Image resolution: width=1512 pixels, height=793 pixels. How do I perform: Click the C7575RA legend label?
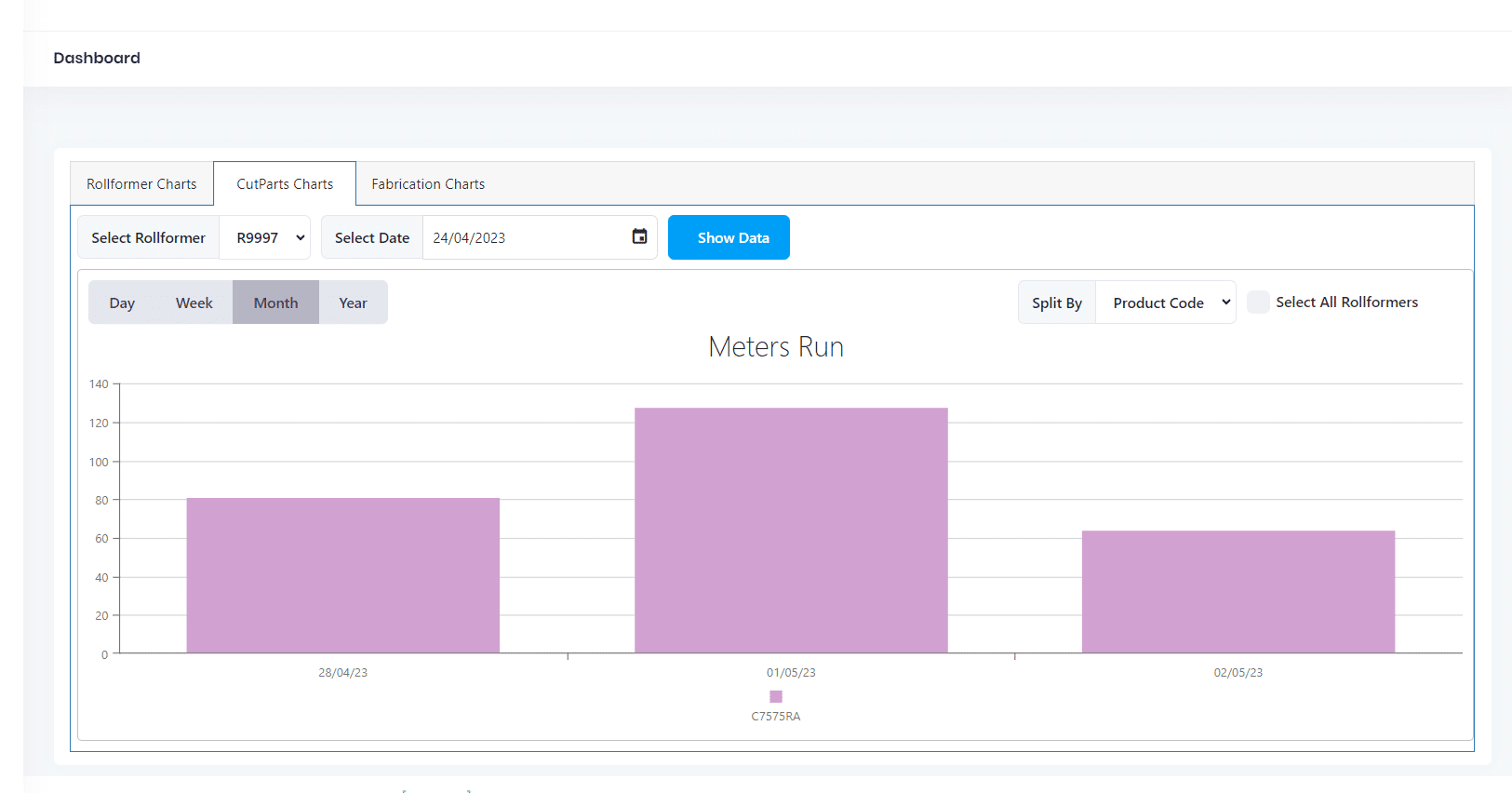[x=776, y=717]
